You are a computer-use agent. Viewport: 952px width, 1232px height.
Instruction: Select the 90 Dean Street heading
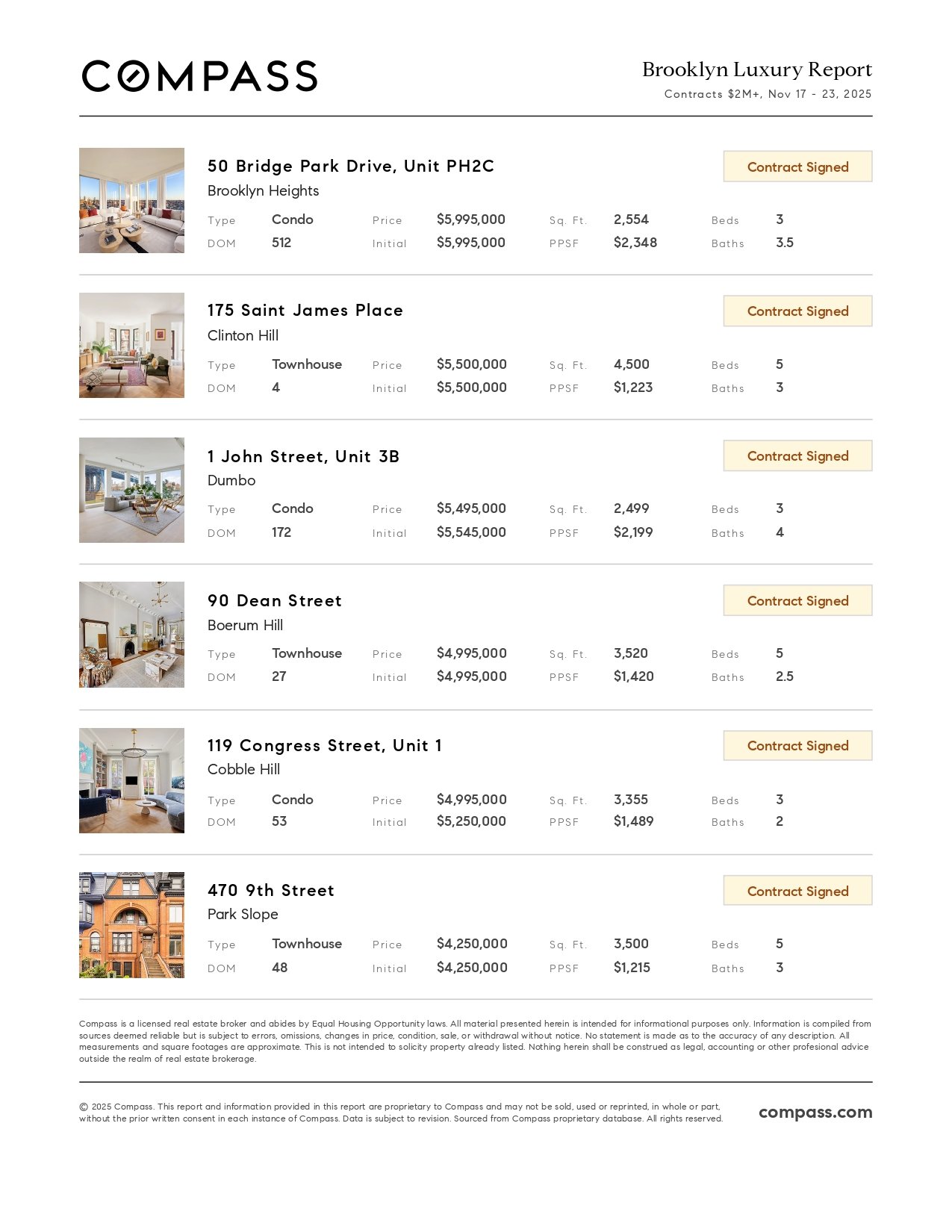point(274,601)
